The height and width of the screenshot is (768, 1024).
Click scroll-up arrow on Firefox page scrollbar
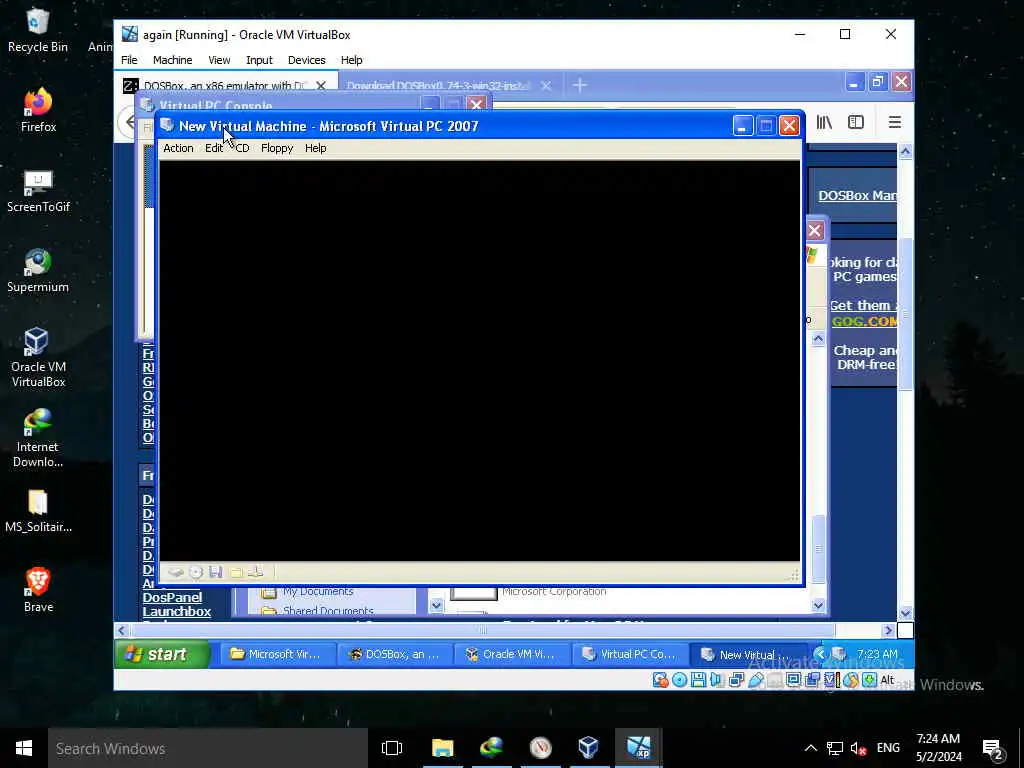click(x=905, y=152)
